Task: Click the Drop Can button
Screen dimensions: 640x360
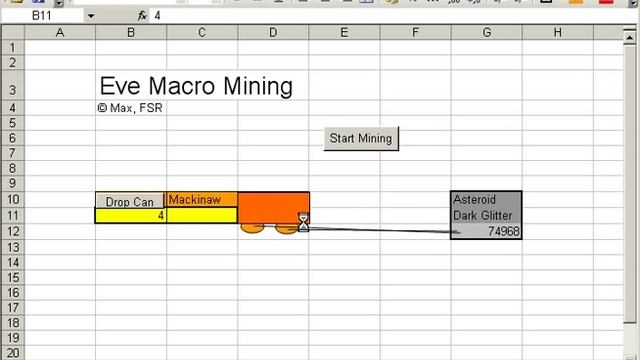Action: (130, 200)
